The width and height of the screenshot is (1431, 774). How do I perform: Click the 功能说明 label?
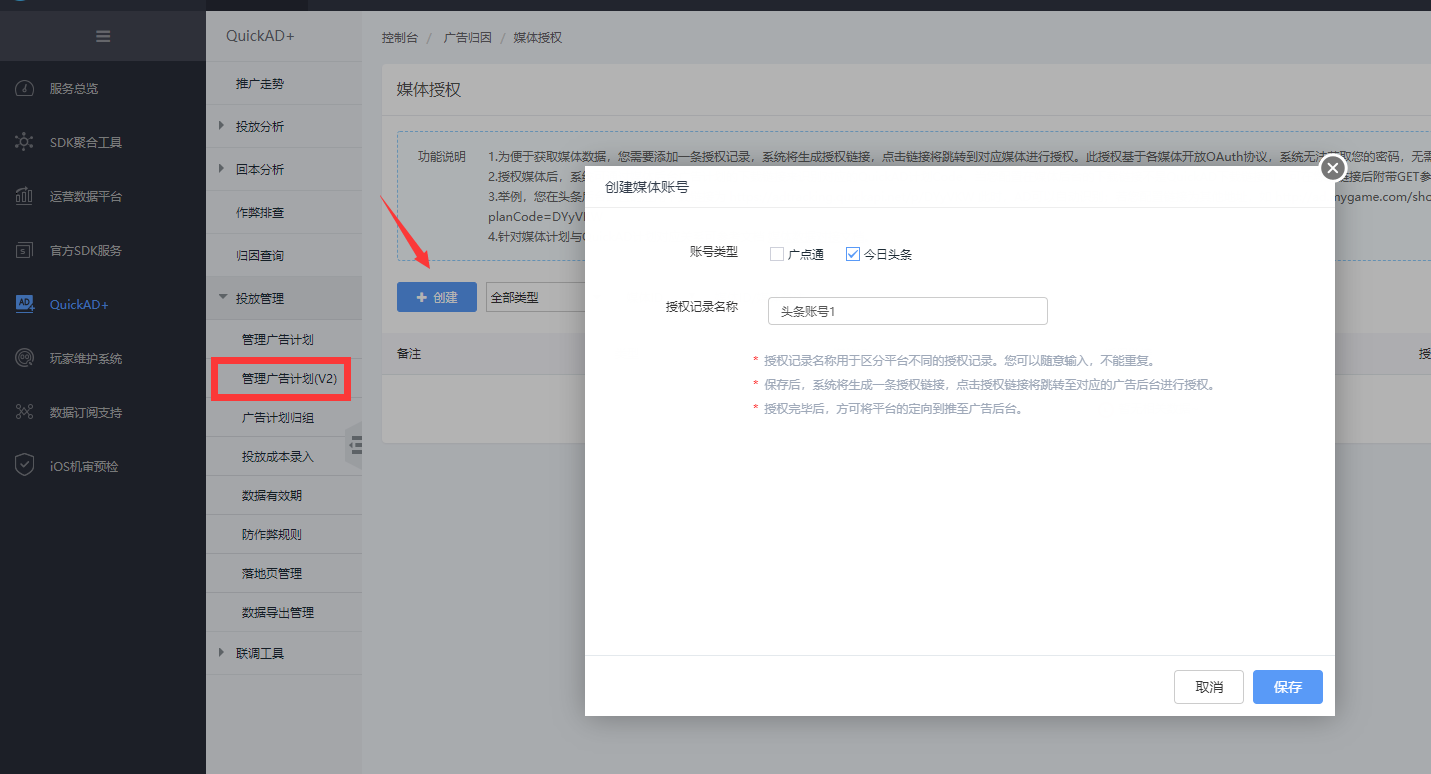click(x=442, y=157)
